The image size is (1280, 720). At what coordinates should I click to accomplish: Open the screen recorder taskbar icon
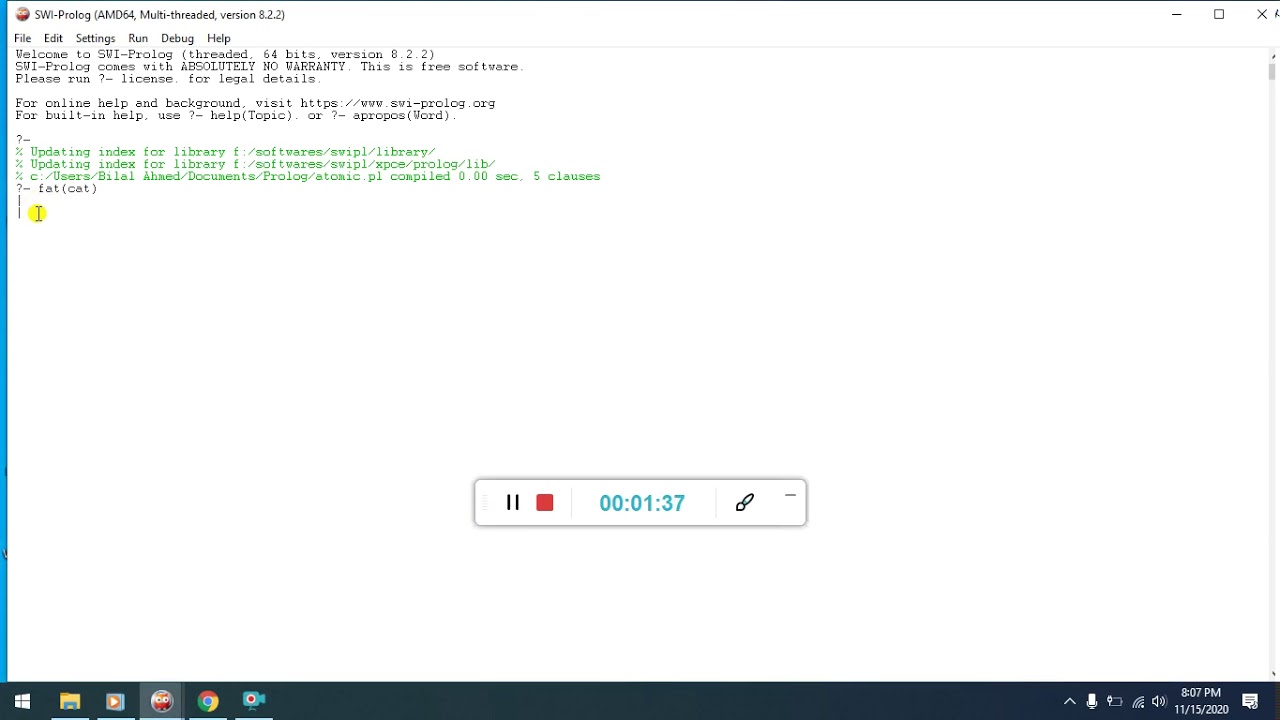(x=254, y=701)
